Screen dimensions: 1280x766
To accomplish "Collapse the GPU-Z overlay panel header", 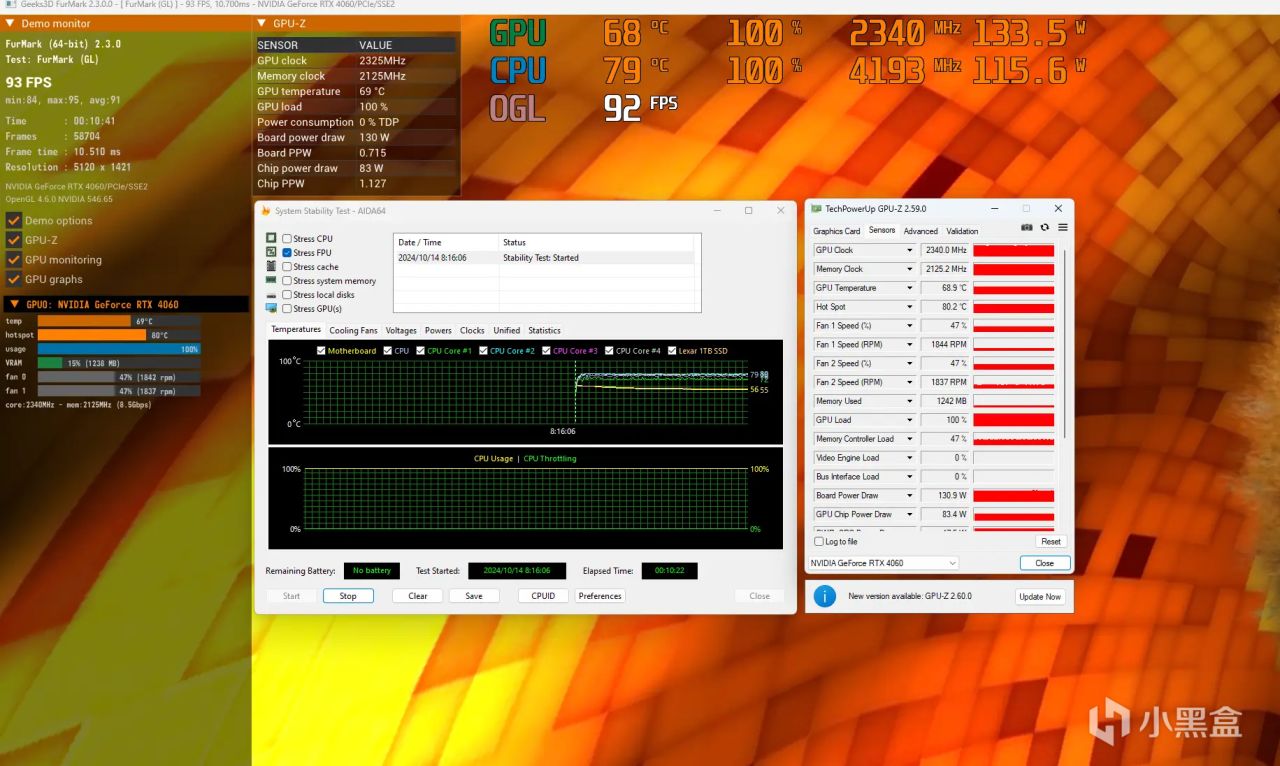I will coord(262,23).
